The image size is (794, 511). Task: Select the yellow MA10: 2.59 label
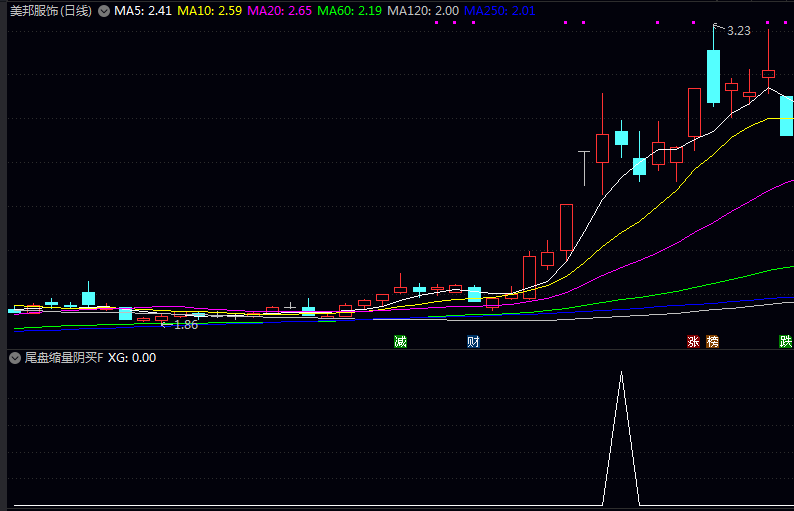209,11
